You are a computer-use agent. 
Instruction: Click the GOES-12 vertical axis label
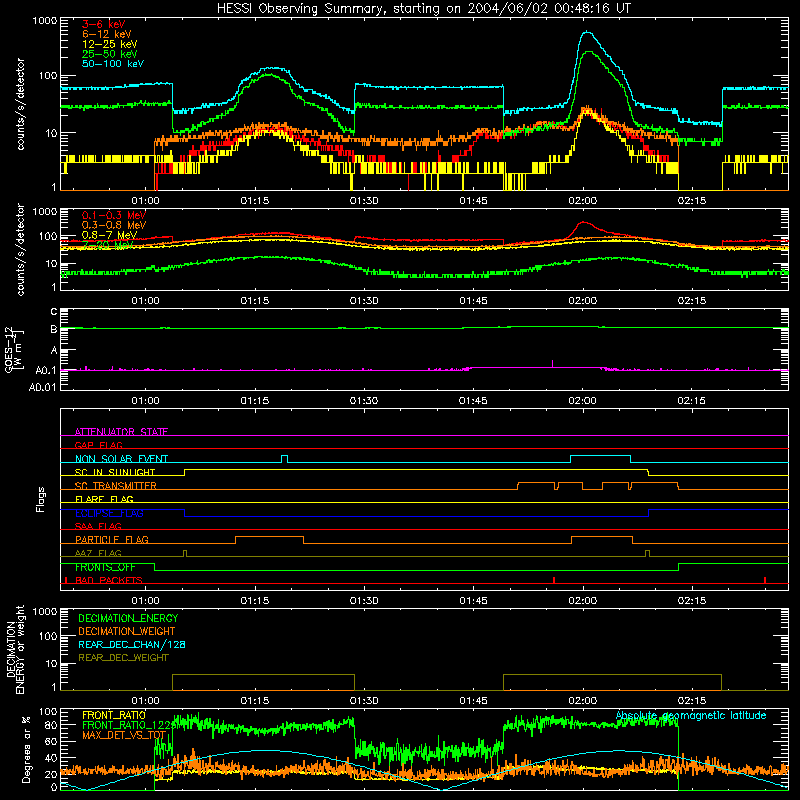pos(14,349)
